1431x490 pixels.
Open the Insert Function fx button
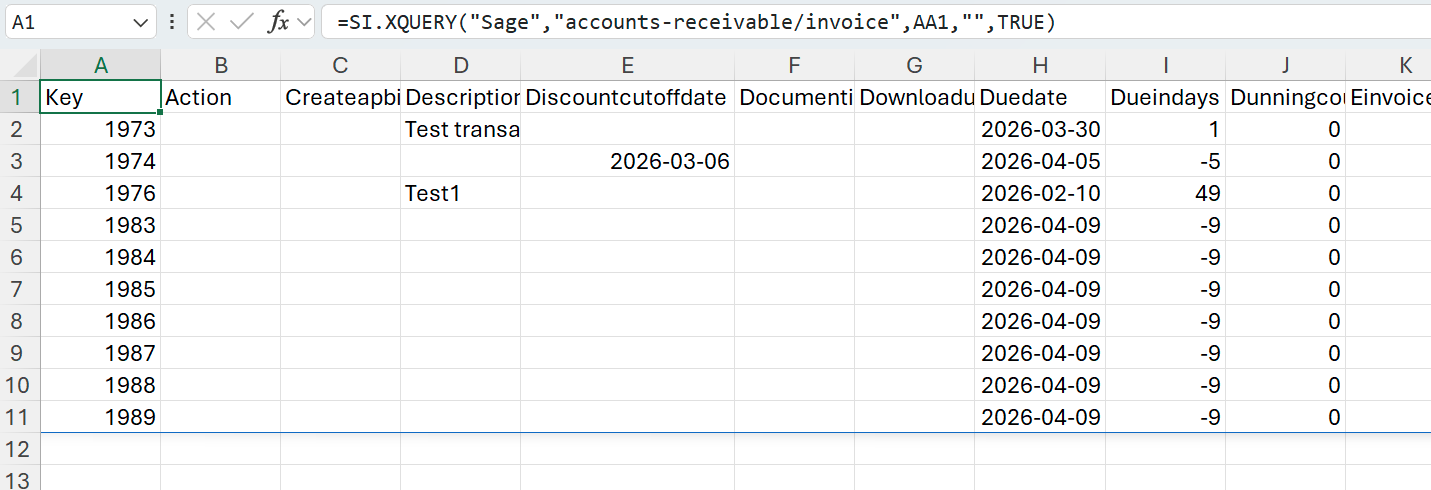[x=278, y=22]
